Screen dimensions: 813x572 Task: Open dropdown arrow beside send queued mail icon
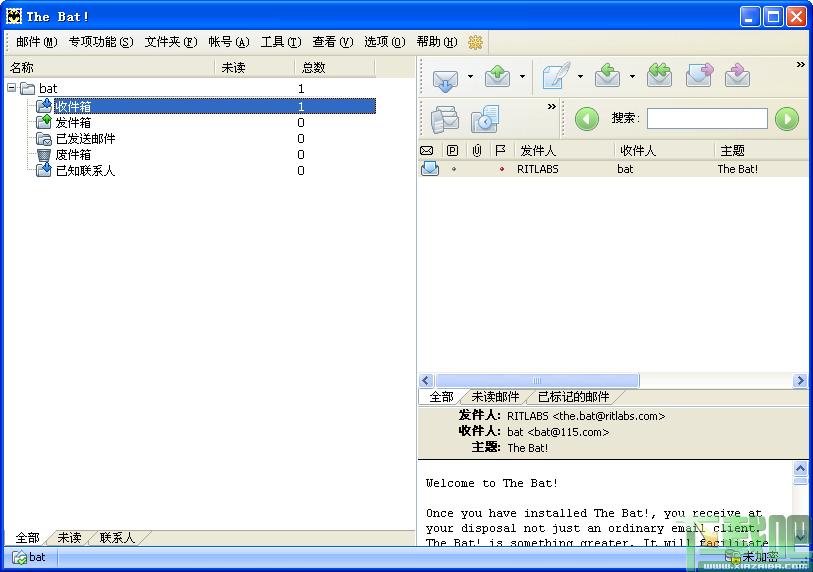point(522,77)
